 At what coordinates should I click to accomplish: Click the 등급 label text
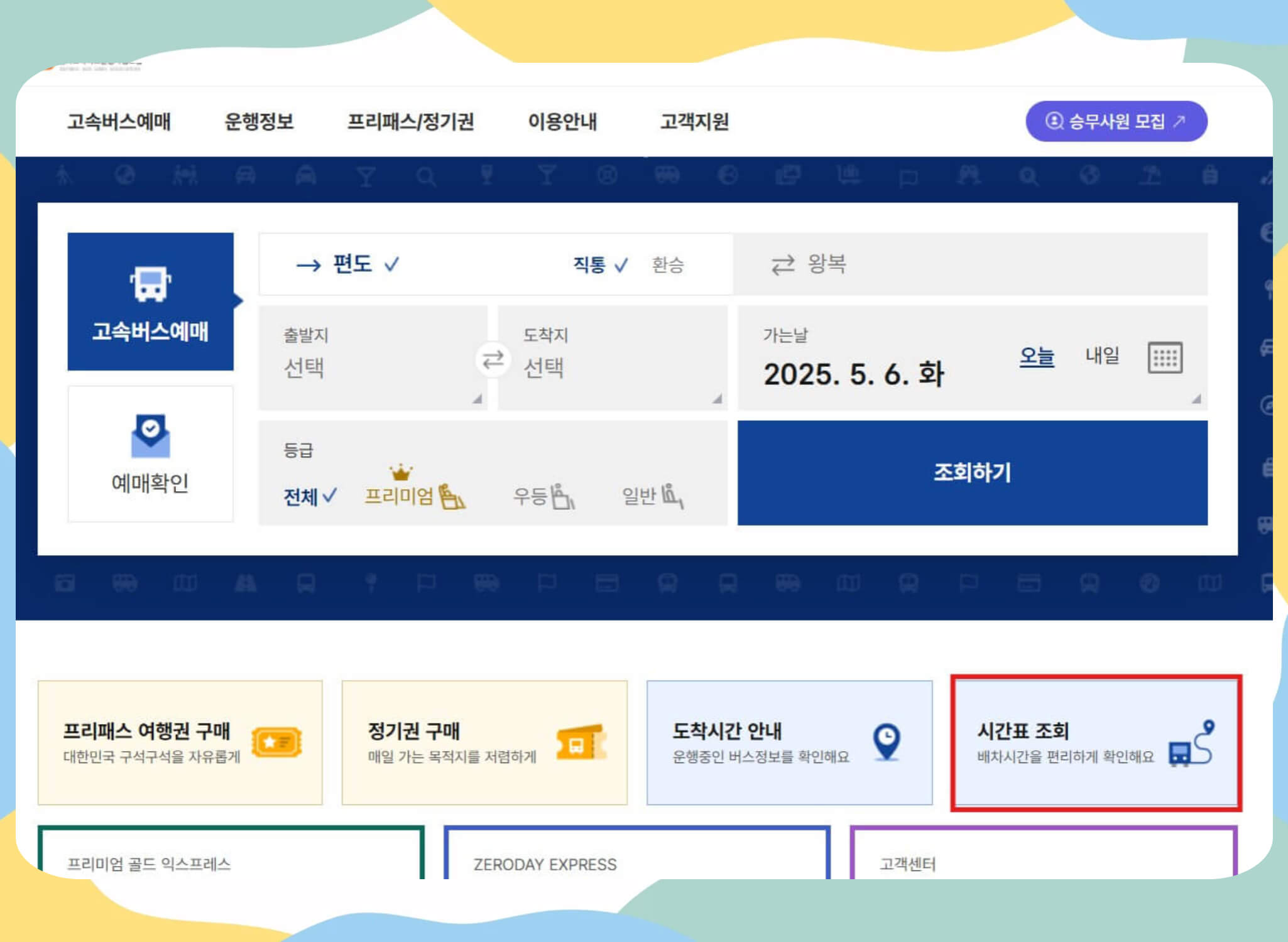point(298,450)
